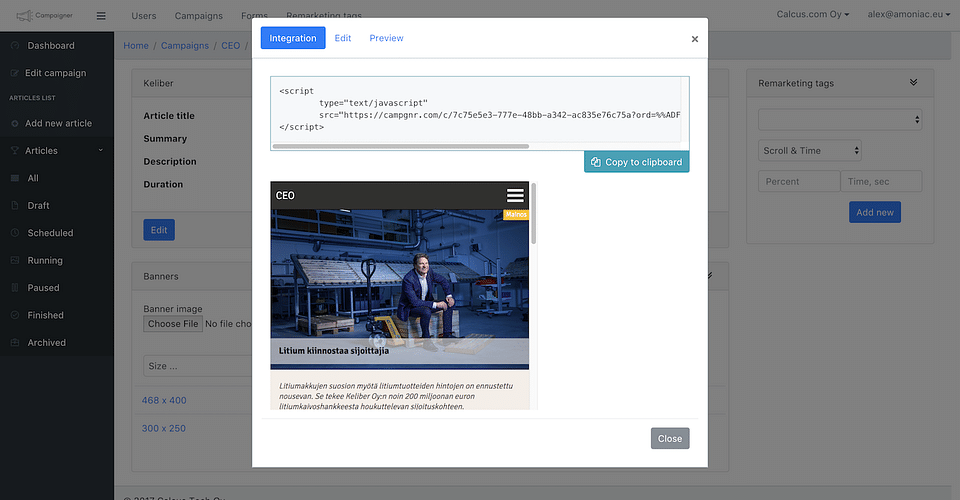Switch to the Integration tab

[x=293, y=38]
